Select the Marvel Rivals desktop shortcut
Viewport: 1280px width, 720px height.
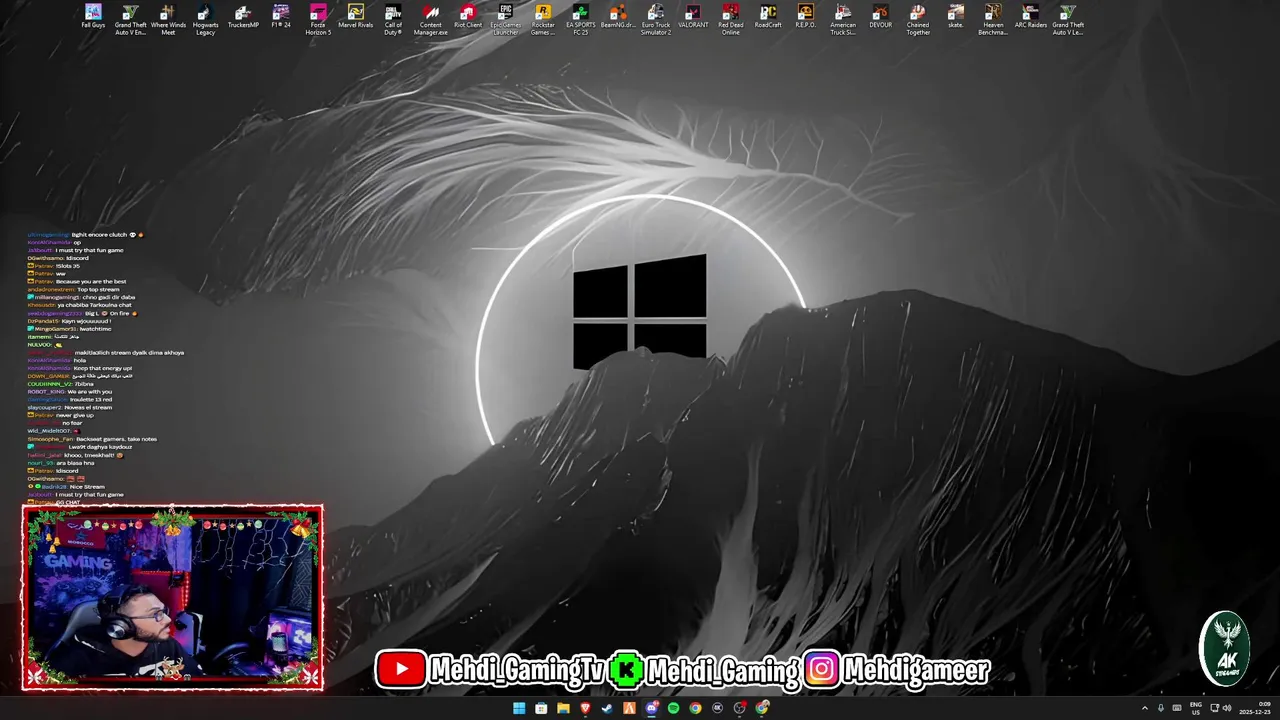pos(355,17)
